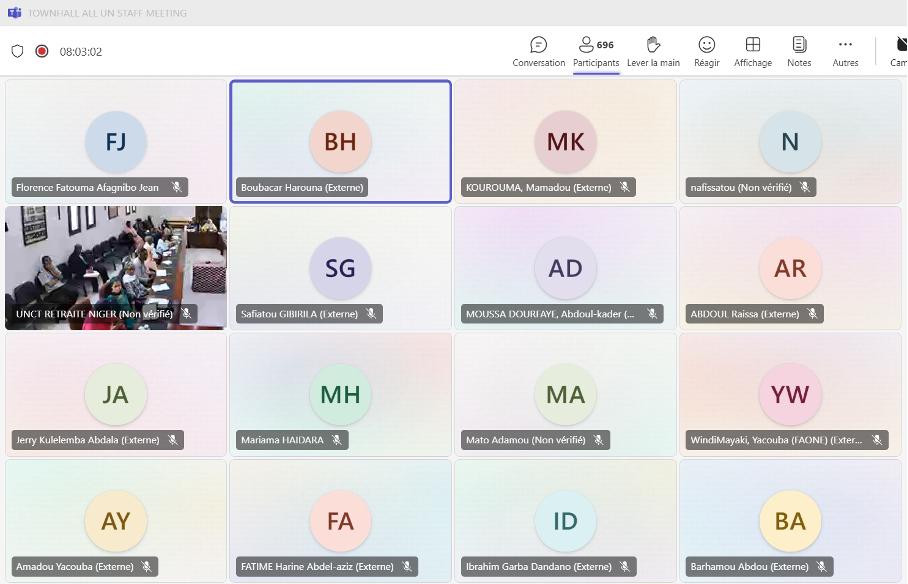
Task: Click name label Barhamou Abdou (Externe)
Action: tap(749, 566)
